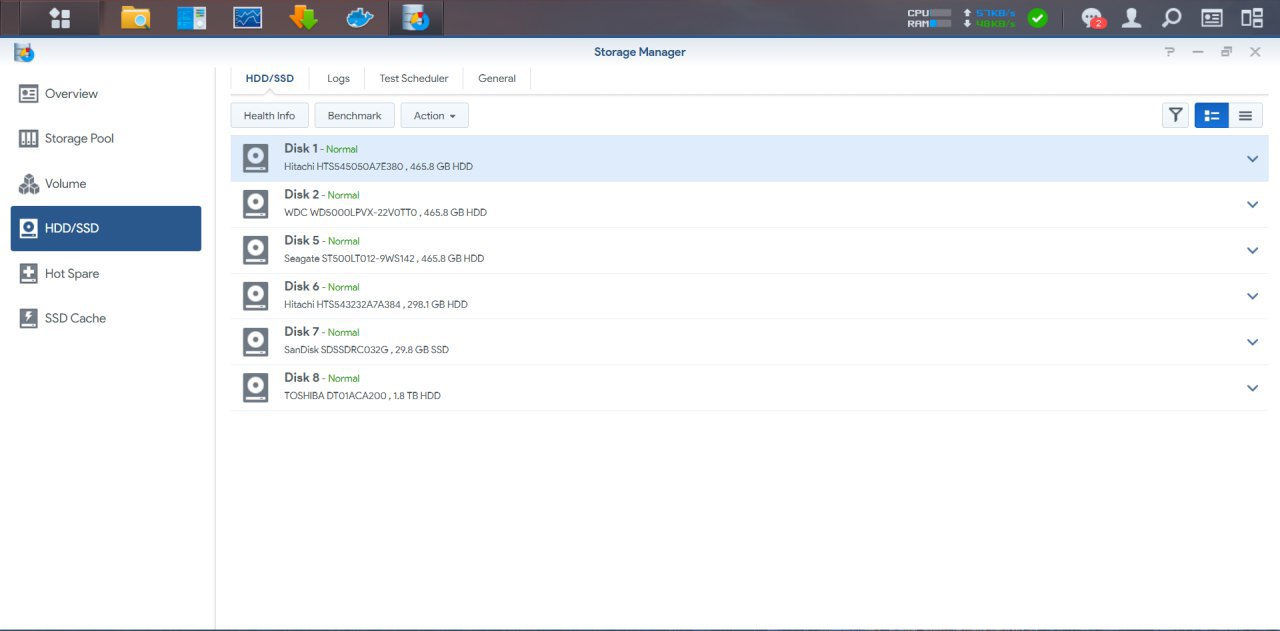Select Storage Manager taskbar icon
Screen dimensions: 1280x631
click(416, 18)
